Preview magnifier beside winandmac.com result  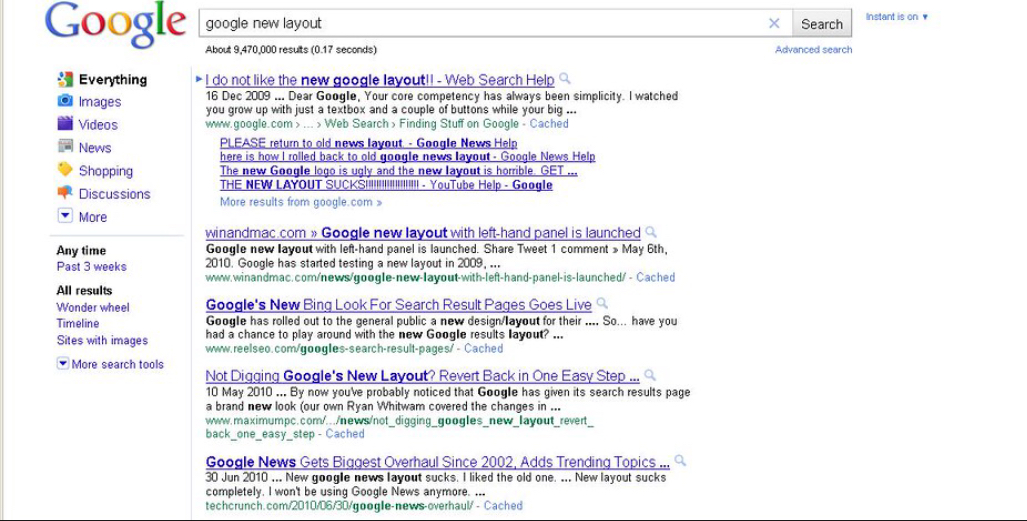(652, 232)
